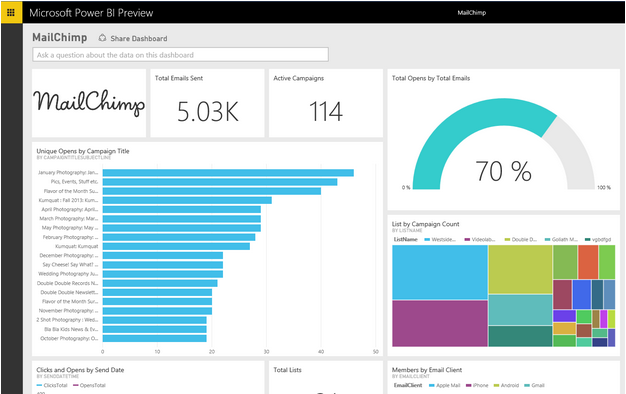Click the ClicksTotal legend marker
This screenshot has height=394, width=626.
click(x=39, y=385)
